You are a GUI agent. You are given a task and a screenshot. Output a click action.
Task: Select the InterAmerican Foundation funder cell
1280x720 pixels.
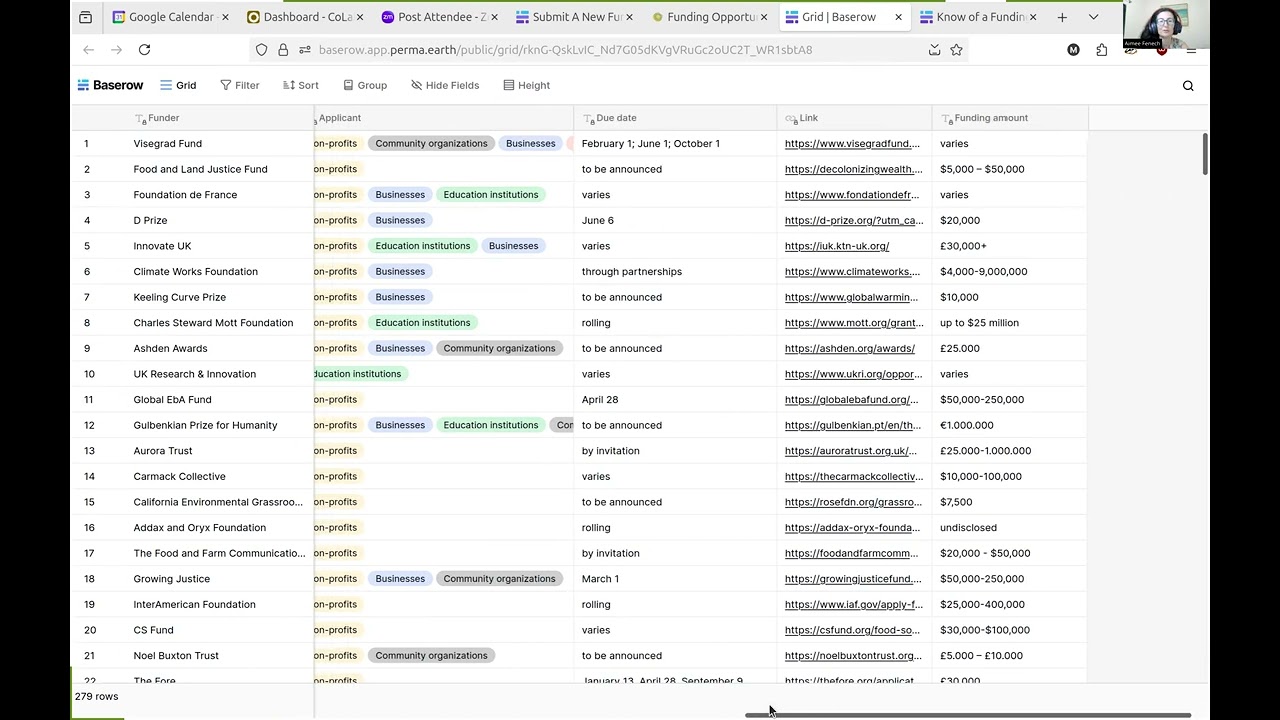tap(193, 604)
